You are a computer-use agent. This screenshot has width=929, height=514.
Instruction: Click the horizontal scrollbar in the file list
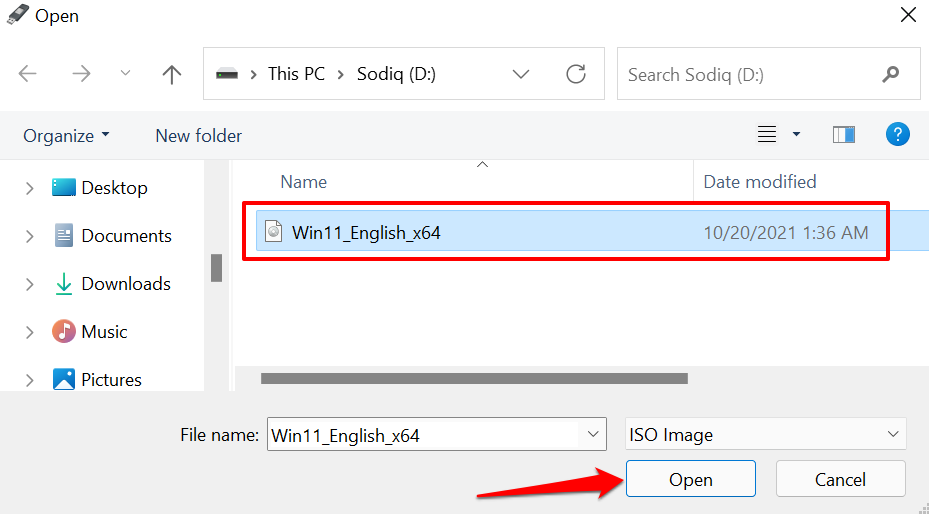point(474,379)
